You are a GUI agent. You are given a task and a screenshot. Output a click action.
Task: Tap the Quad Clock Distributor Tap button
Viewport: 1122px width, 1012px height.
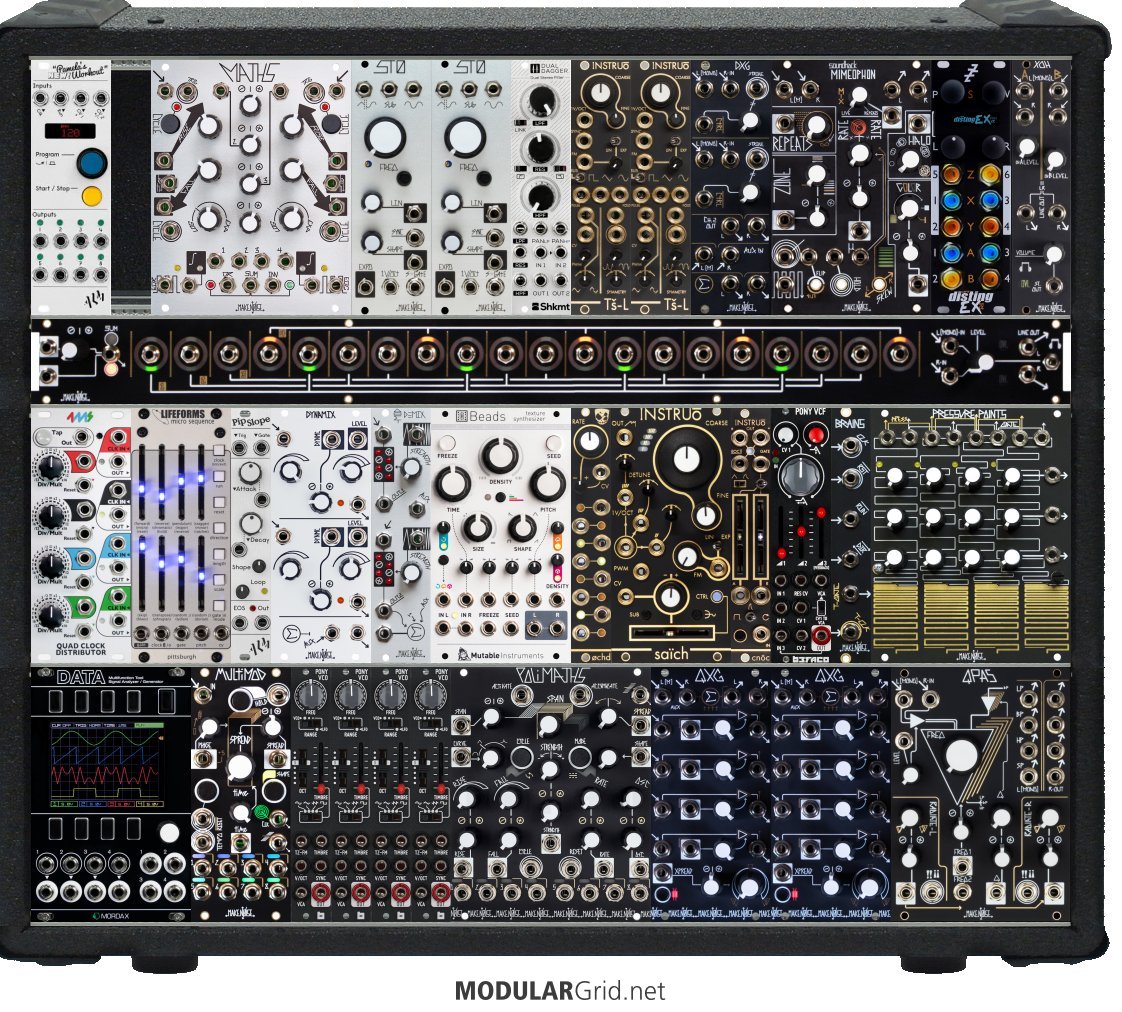44,437
